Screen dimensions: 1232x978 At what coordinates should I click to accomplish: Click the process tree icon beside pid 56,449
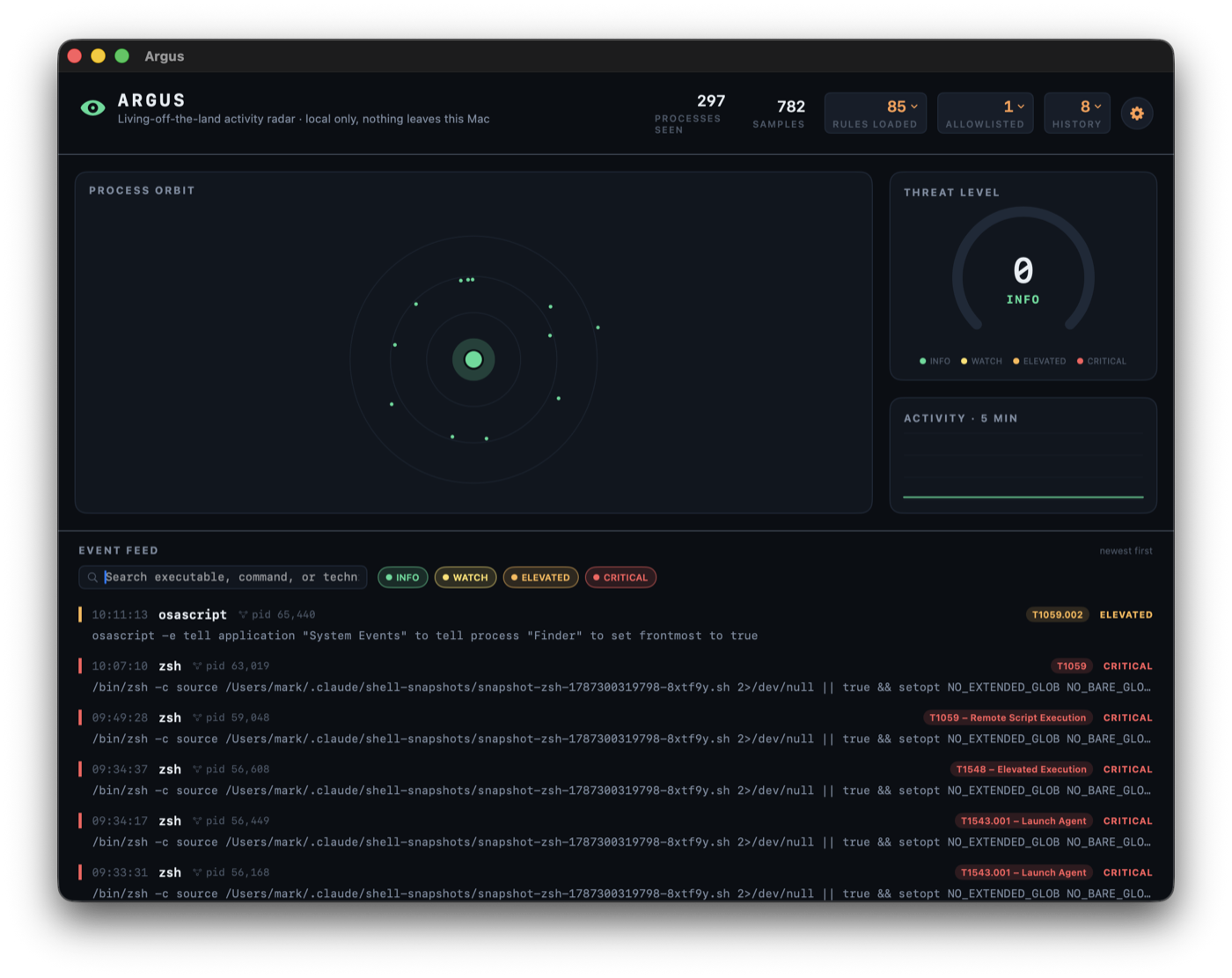click(x=197, y=821)
